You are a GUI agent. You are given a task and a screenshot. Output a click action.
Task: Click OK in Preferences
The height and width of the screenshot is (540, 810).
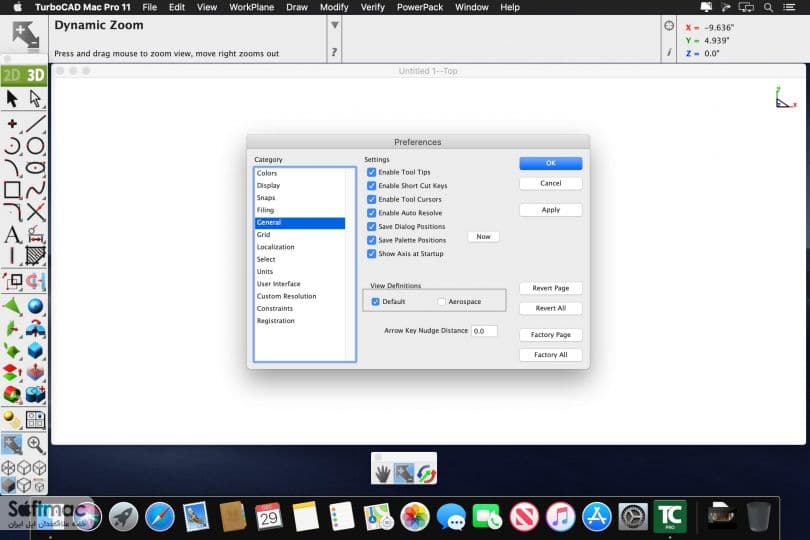coord(551,163)
